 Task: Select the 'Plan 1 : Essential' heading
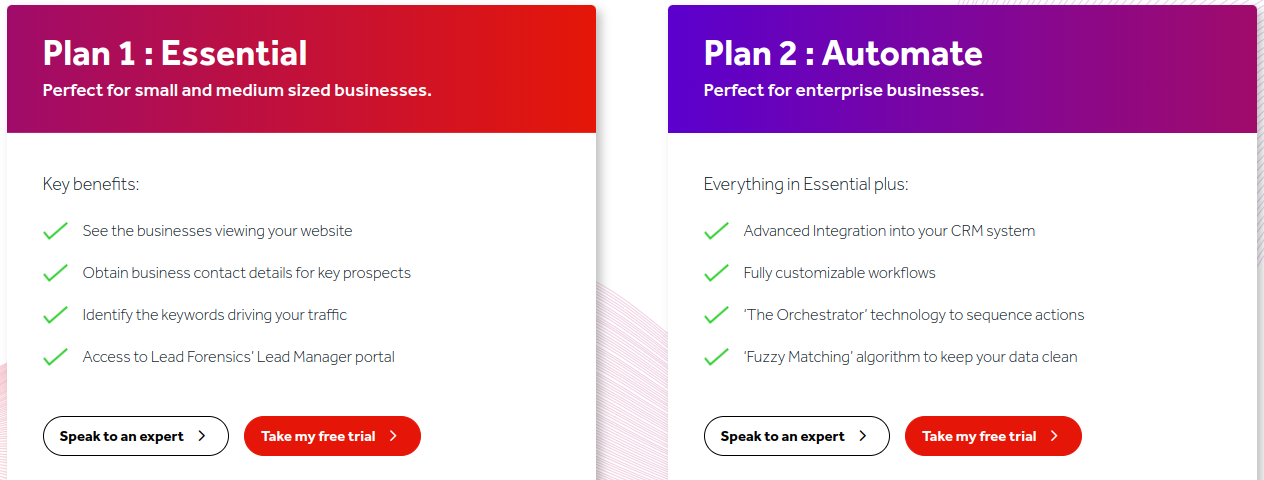(175, 53)
